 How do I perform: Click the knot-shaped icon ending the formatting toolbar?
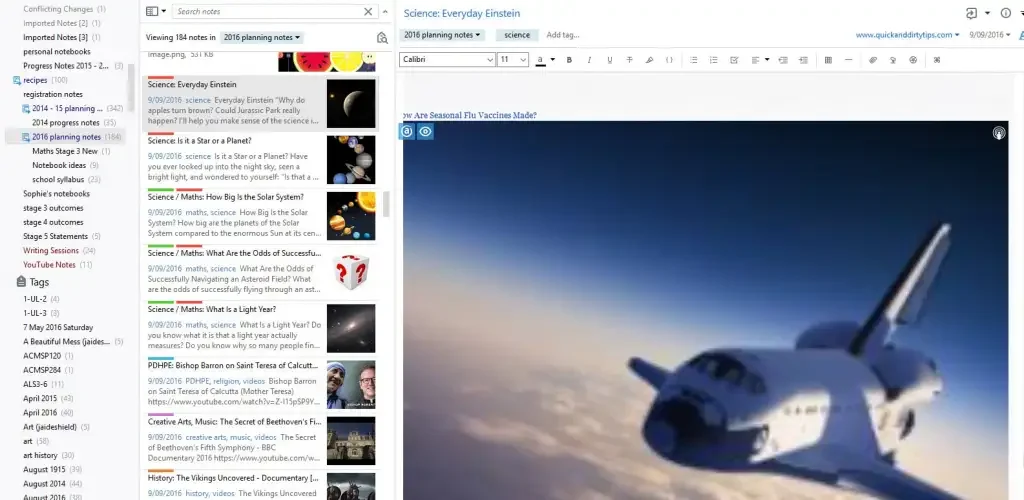pos(937,60)
